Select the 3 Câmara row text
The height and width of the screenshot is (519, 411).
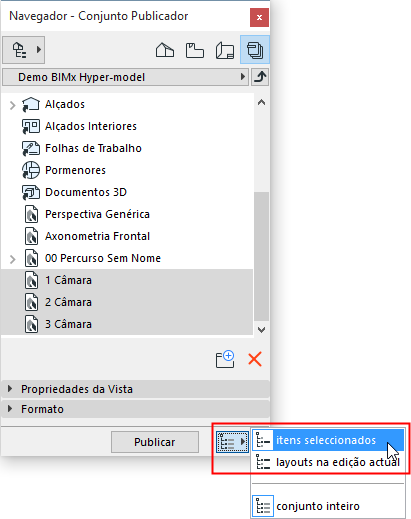(68, 324)
